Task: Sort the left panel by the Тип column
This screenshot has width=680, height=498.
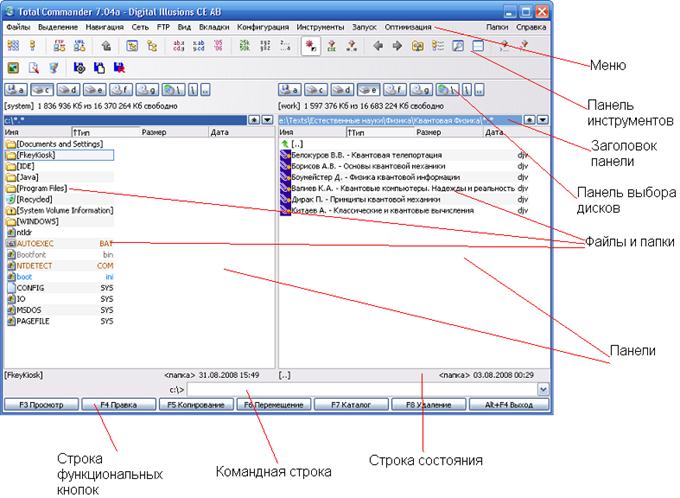Action: pos(105,132)
